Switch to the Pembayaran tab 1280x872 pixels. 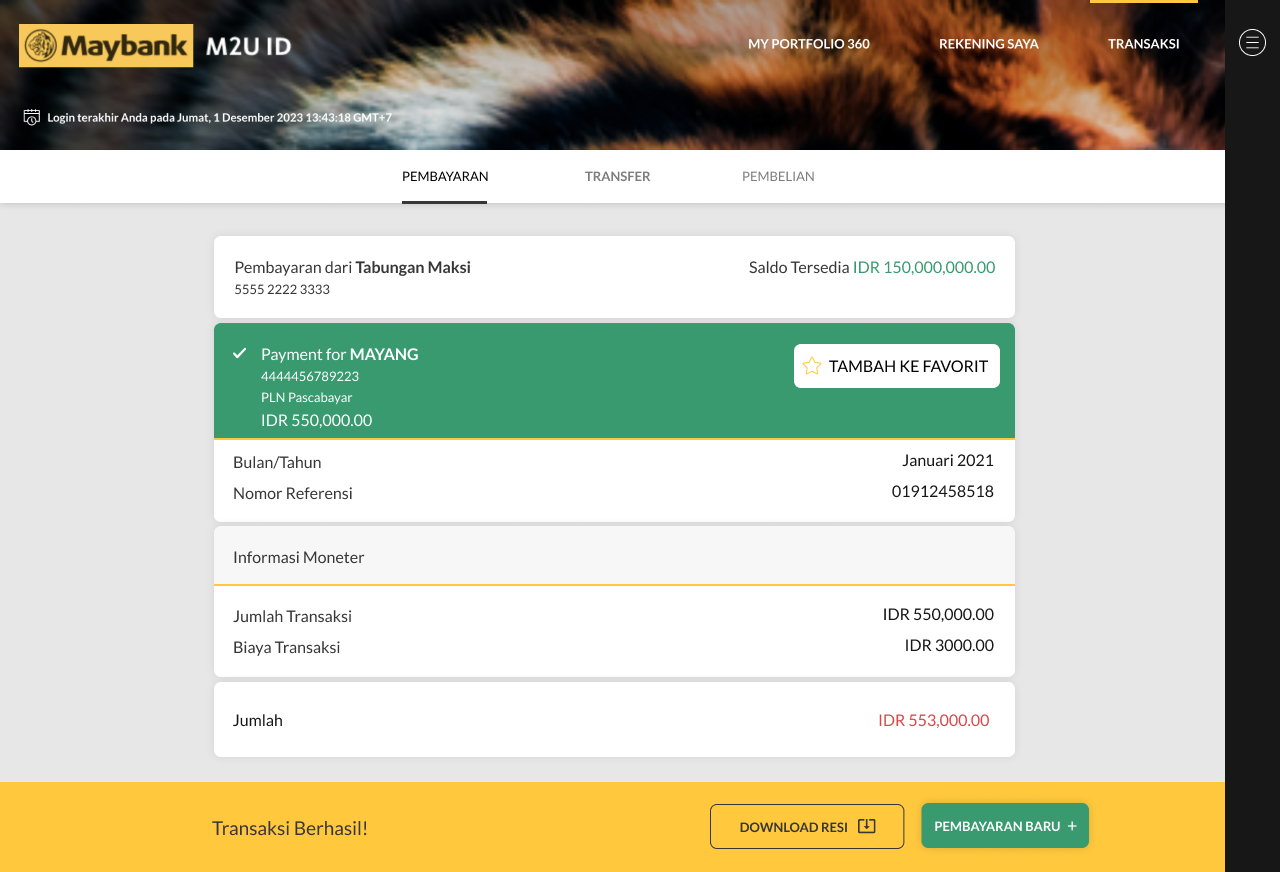[x=445, y=177]
